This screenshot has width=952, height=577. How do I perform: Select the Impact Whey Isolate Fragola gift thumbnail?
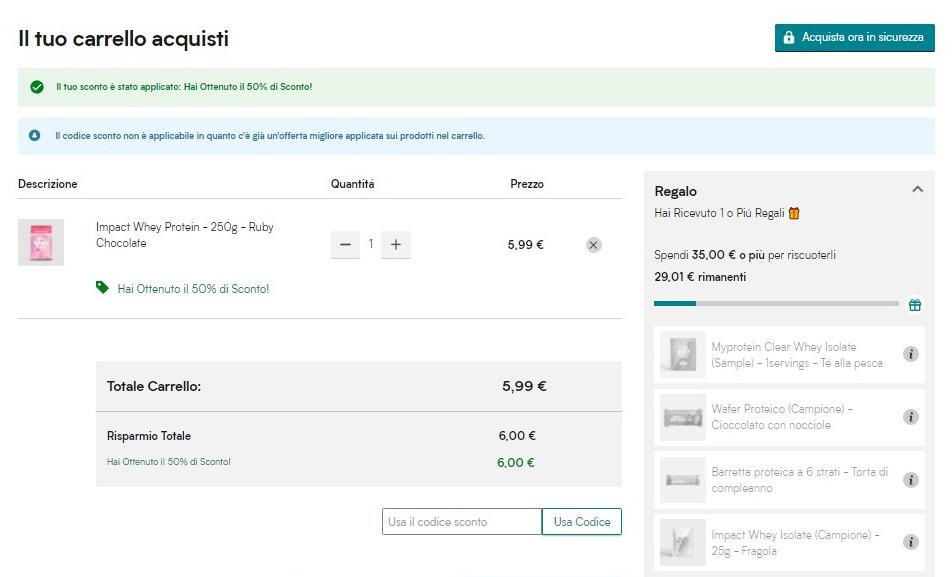pyautogui.click(x=682, y=542)
